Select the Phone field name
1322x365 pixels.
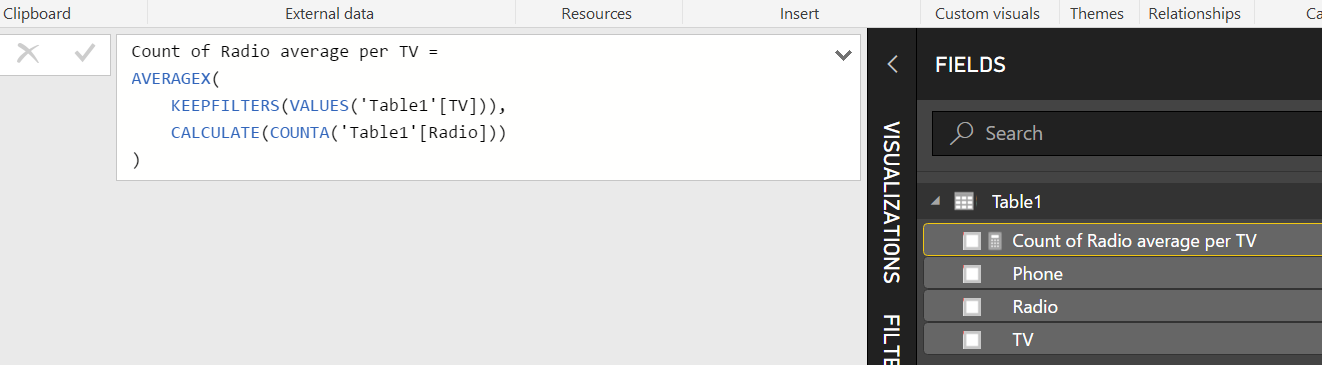point(1037,274)
